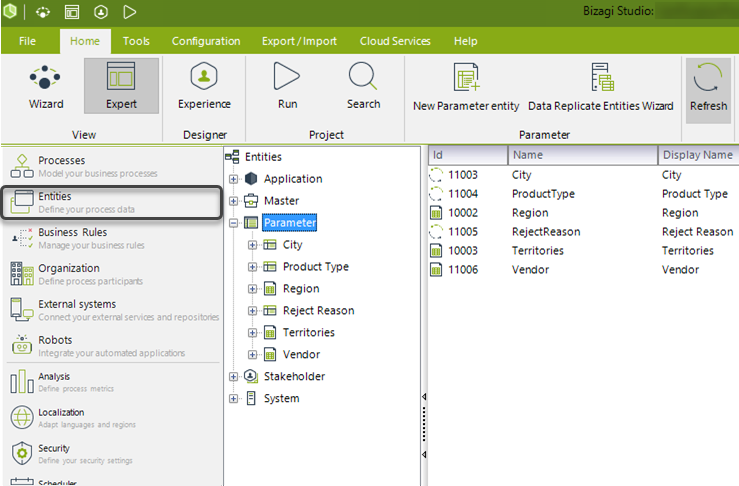Image resolution: width=739 pixels, height=486 pixels.
Task: Open the Export / Import tab
Action: 299,41
